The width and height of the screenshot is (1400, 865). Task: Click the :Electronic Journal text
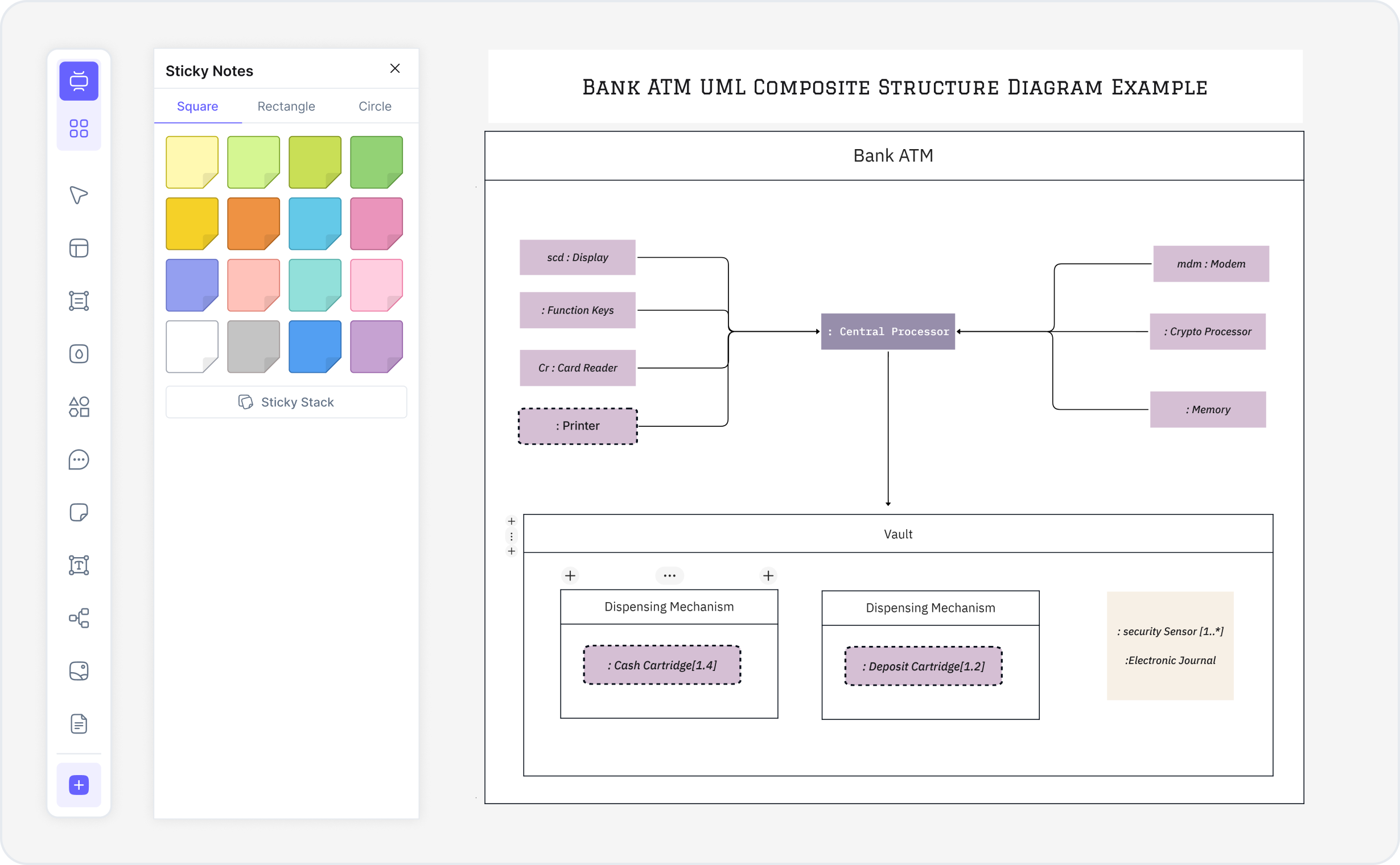point(1170,661)
